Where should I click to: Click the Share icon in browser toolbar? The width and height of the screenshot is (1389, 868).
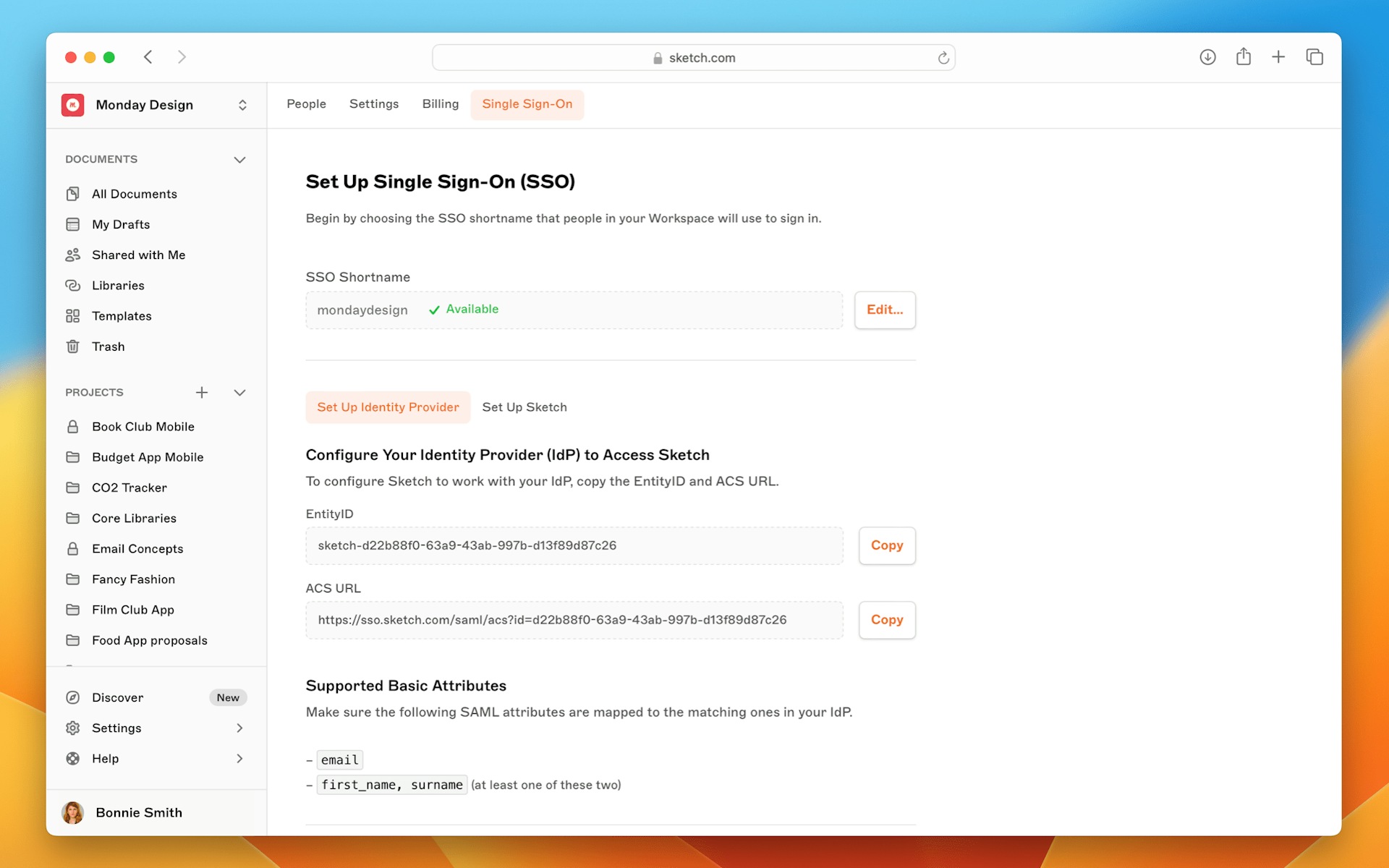click(x=1243, y=56)
